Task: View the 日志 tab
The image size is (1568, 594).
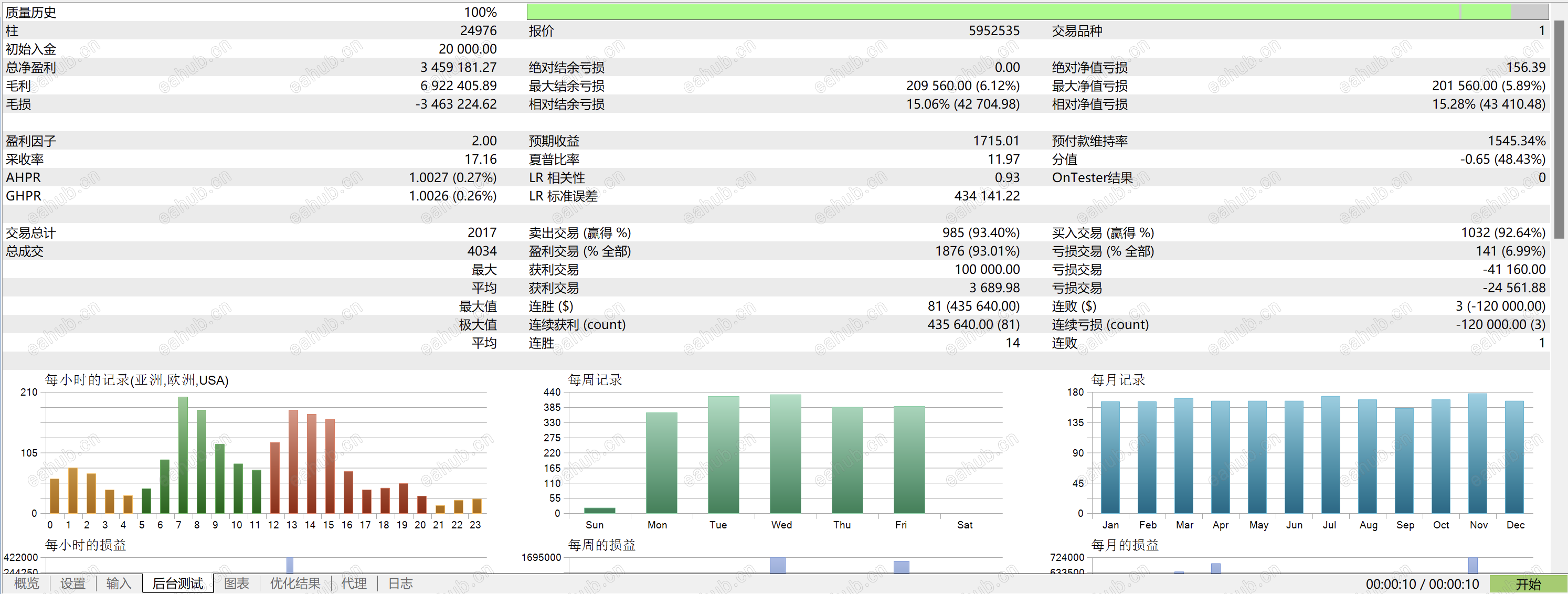Action: (x=400, y=583)
